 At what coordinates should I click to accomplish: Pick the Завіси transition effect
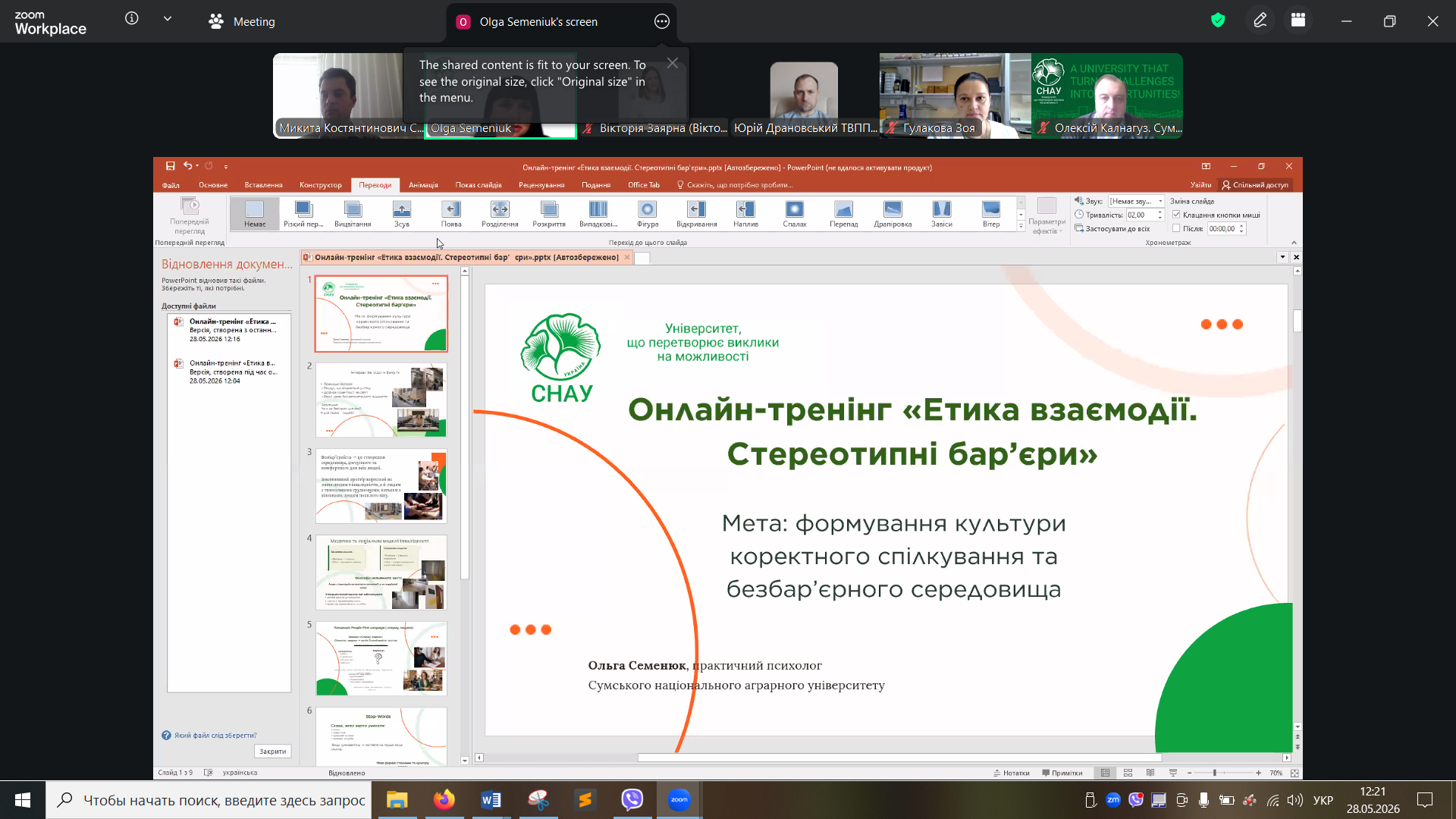click(942, 214)
